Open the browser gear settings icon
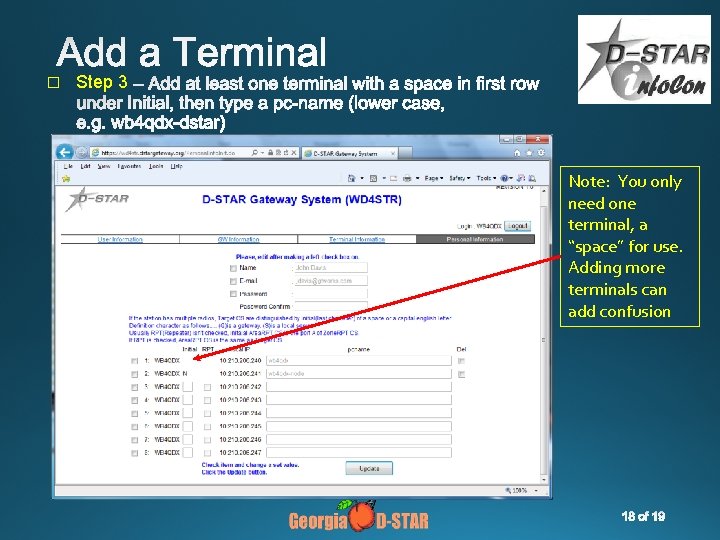 tap(541, 153)
